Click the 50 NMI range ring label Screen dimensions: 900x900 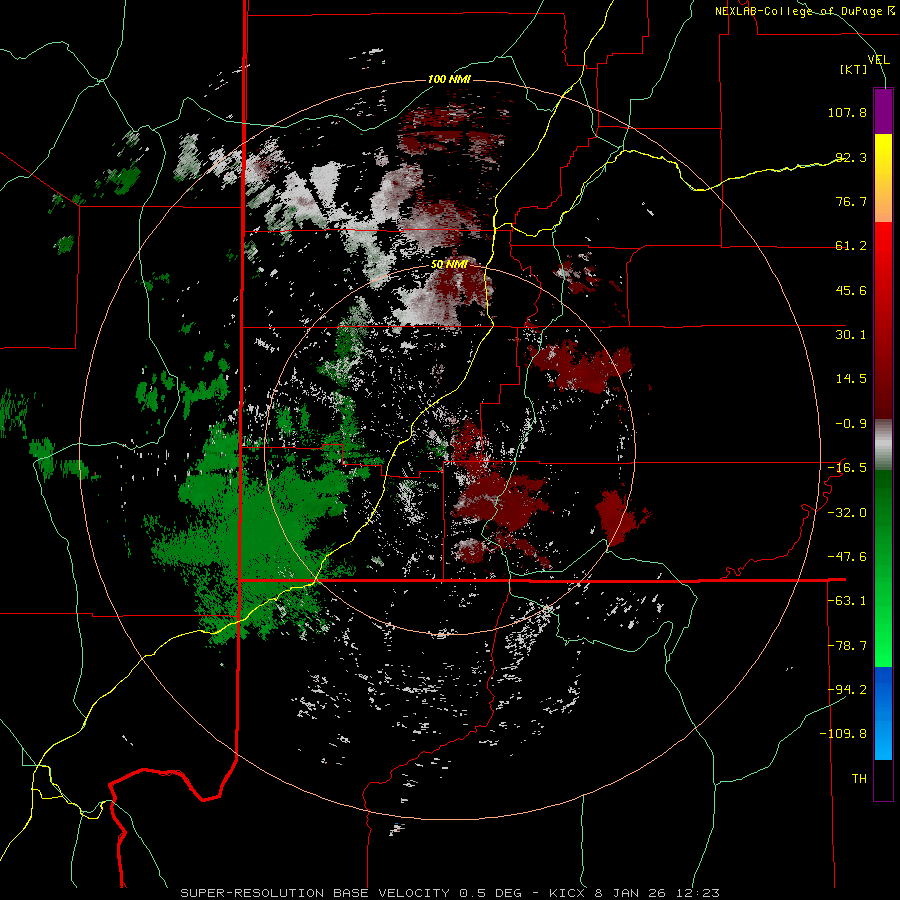click(449, 265)
